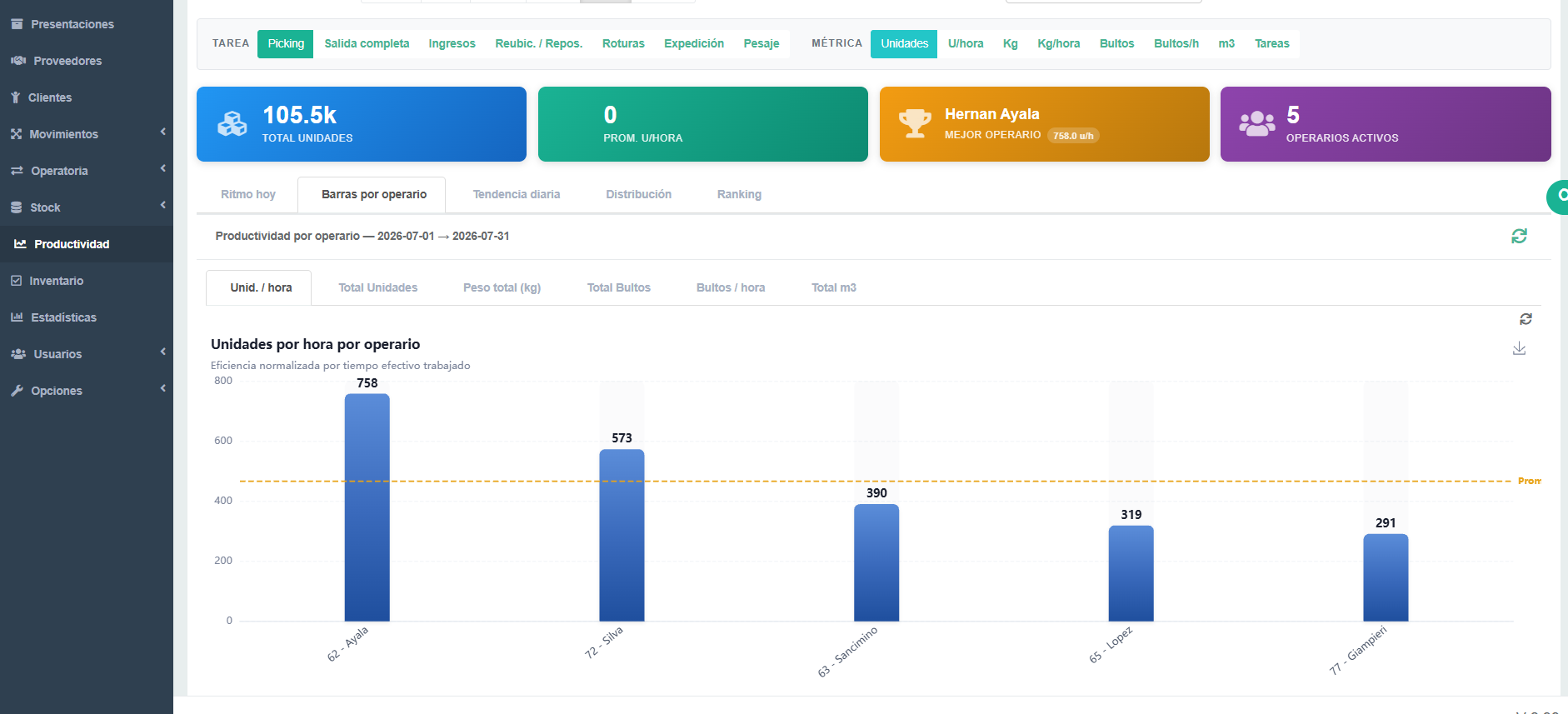Switch the metric to Tareas

(x=1272, y=44)
